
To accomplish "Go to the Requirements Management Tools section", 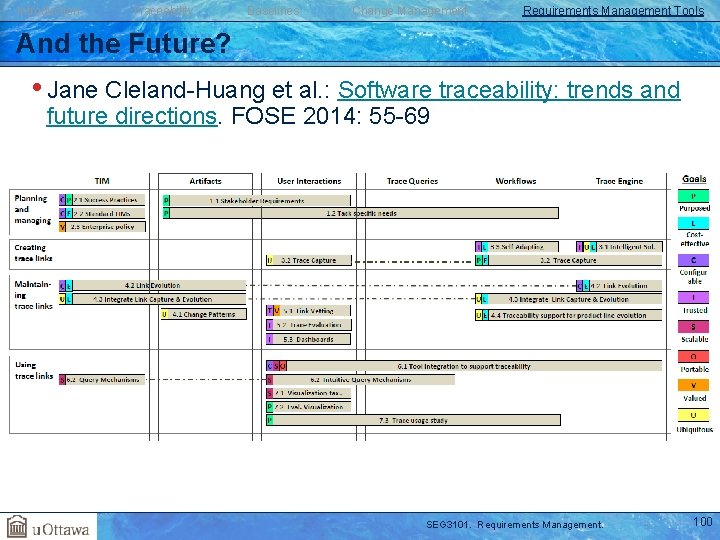I will (x=613, y=11).
